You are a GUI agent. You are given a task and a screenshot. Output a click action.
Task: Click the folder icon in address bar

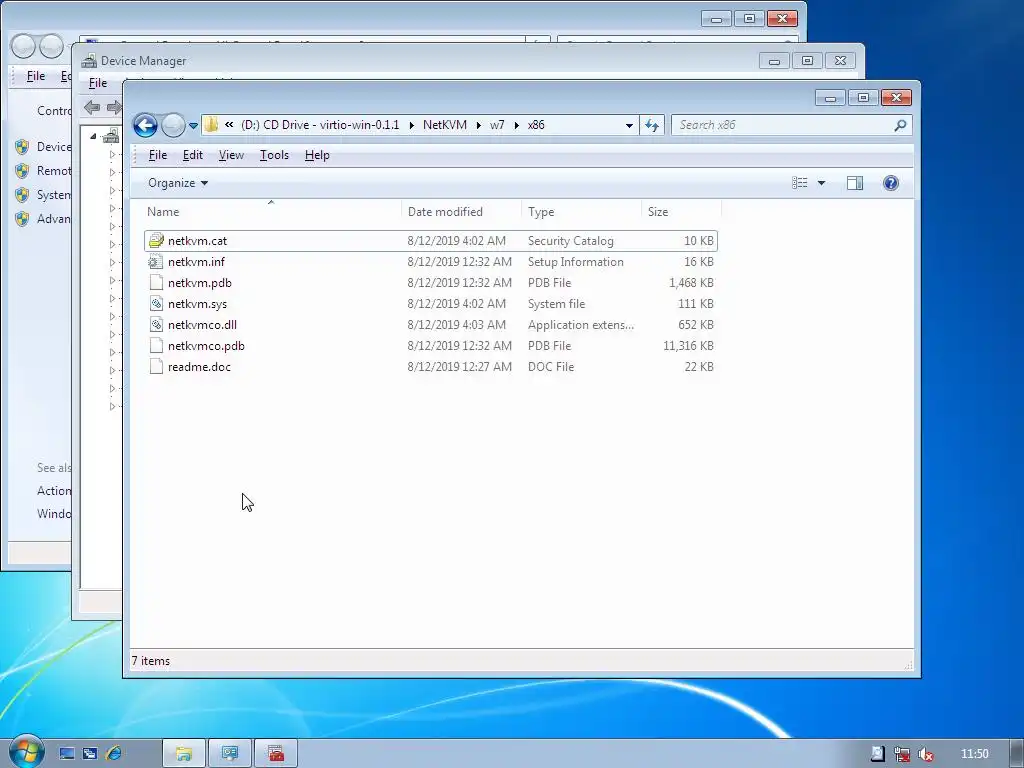coord(211,125)
